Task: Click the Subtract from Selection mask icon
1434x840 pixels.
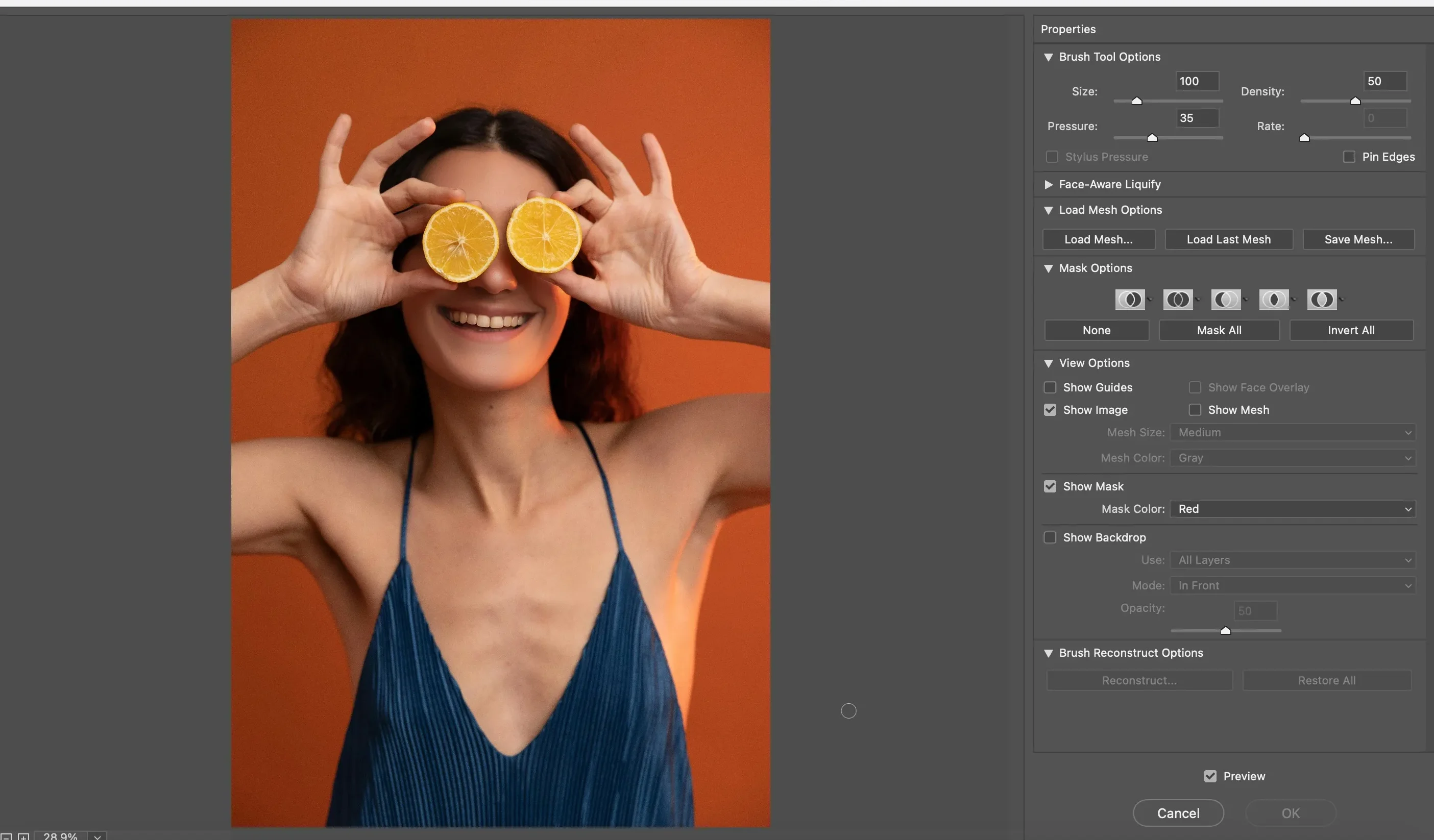Action: click(x=1225, y=299)
